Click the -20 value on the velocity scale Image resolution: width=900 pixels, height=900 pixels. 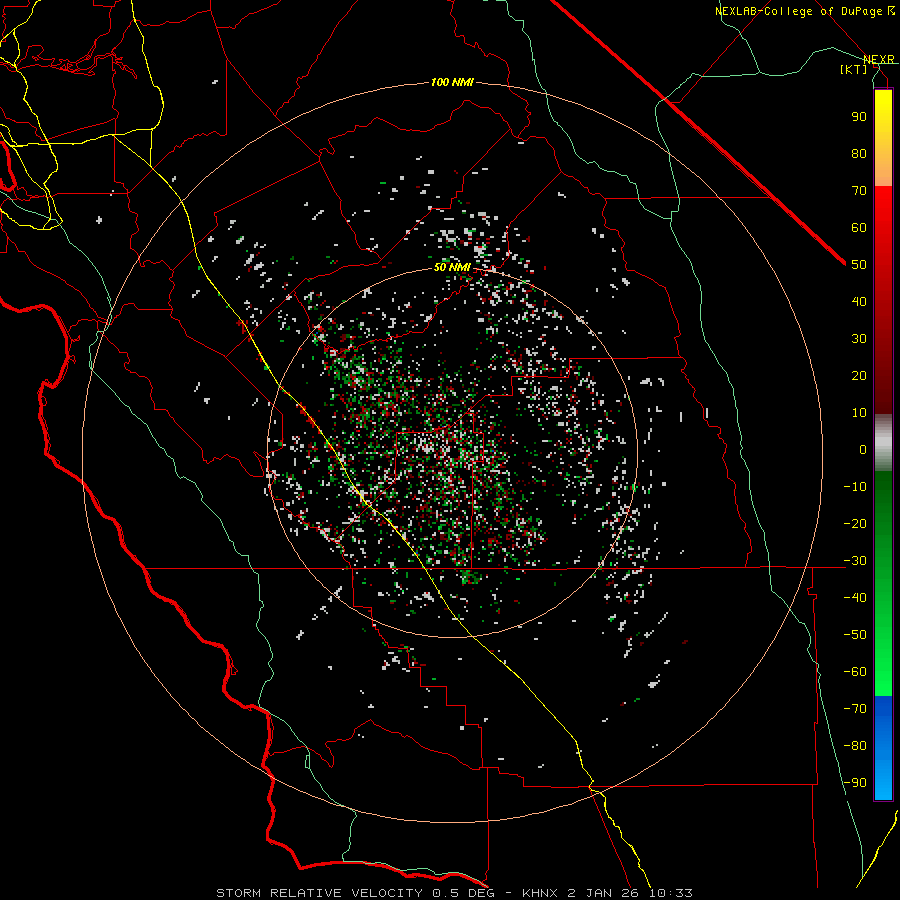[x=855, y=523]
